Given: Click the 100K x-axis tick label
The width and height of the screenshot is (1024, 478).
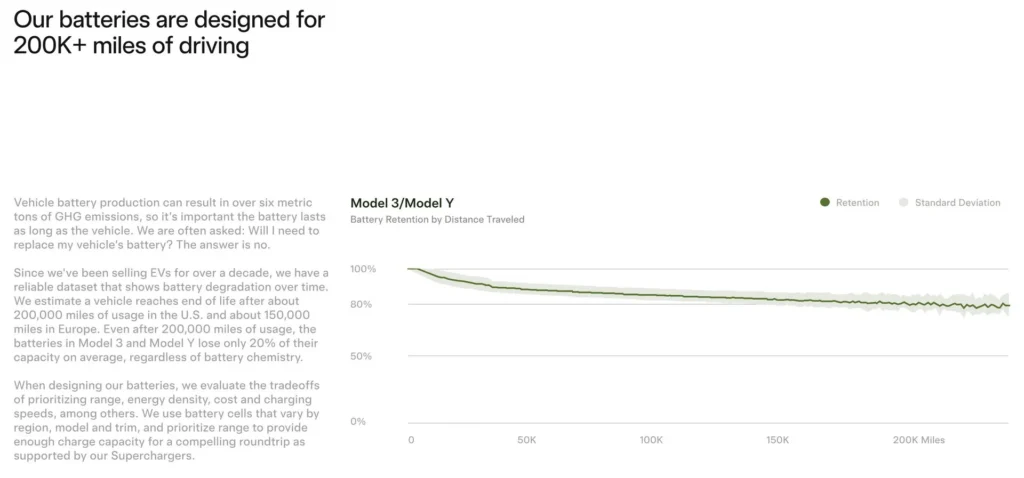Looking at the screenshot, I should point(651,439).
